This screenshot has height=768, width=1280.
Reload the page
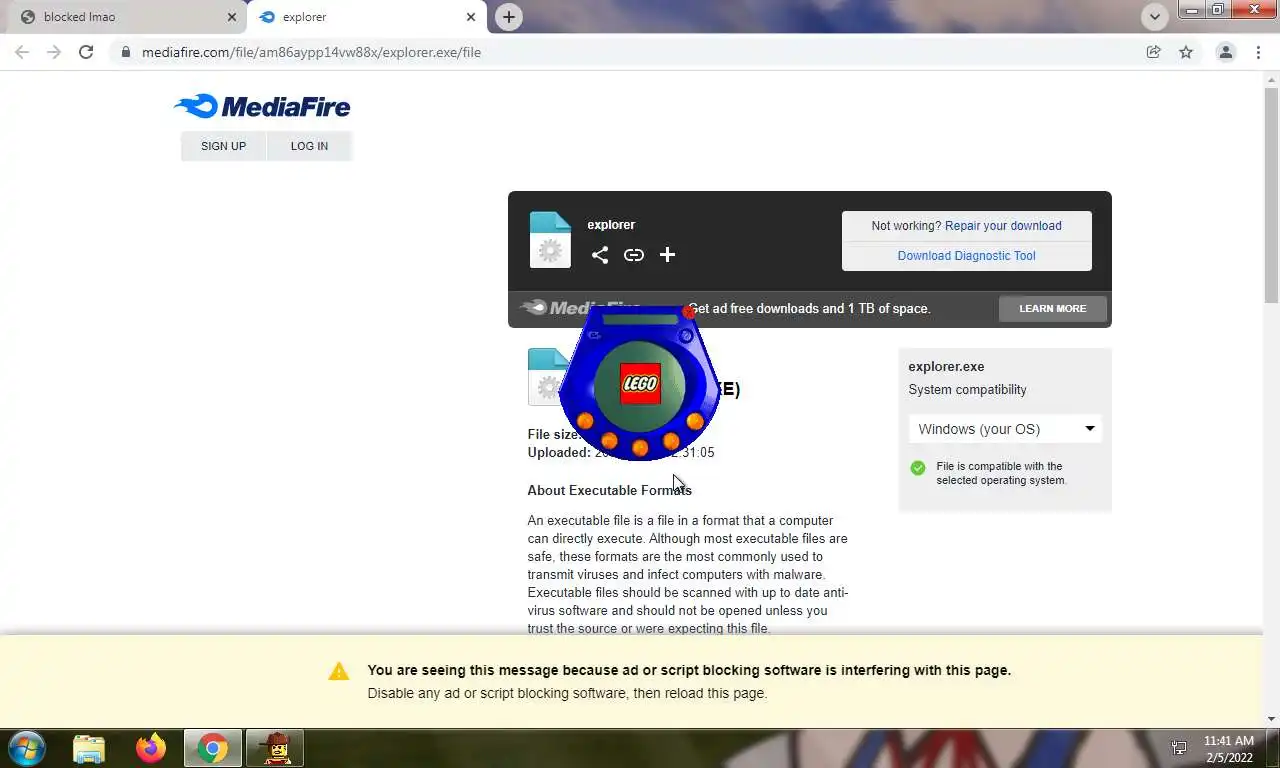86,52
